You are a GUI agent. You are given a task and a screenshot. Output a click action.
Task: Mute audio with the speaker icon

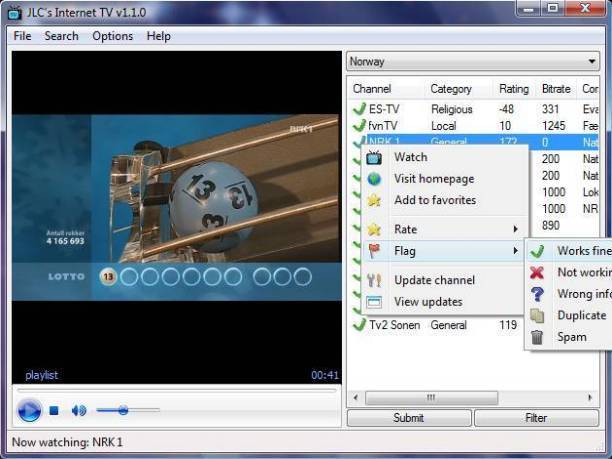tap(79, 411)
